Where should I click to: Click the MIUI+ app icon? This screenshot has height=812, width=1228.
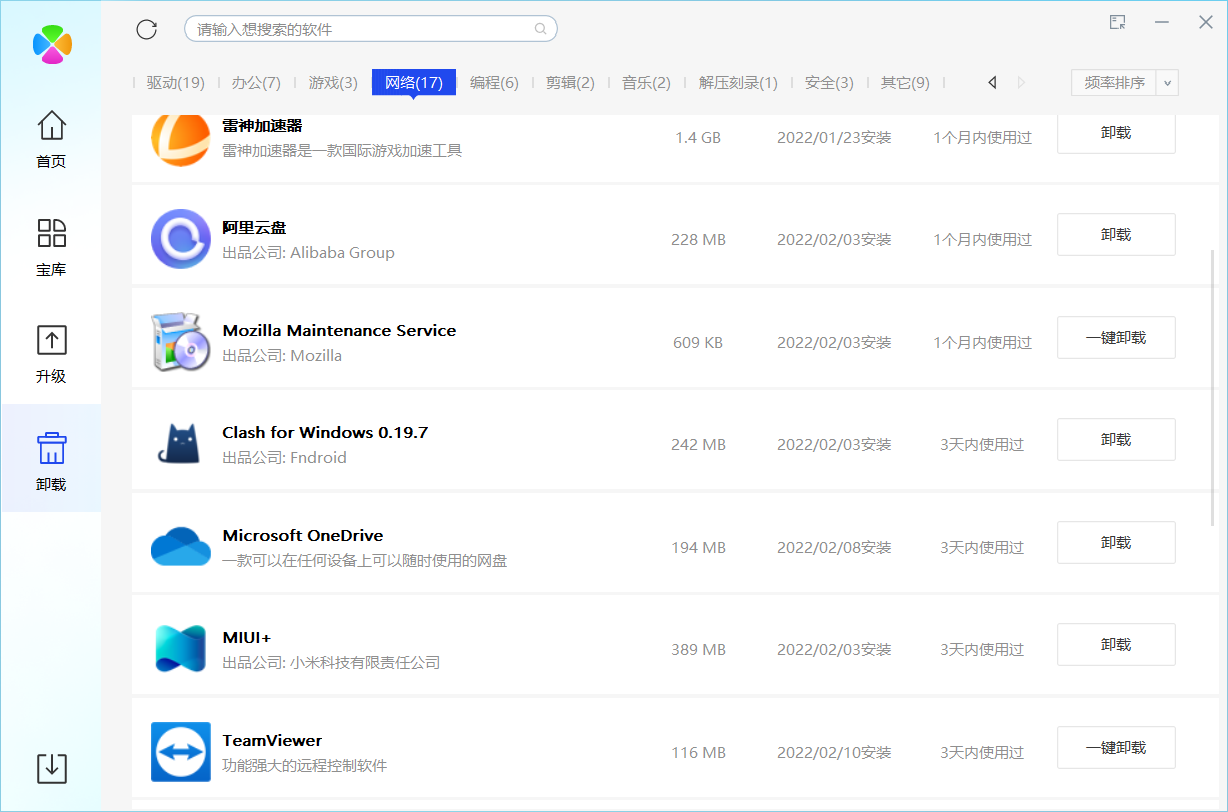point(181,649)
